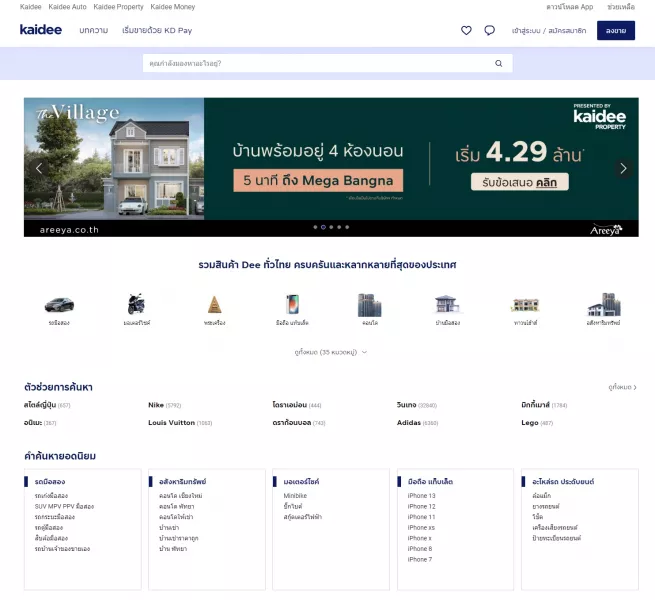Select the fourth banner carousel dot
Image resolution: width=655 pixels, height=600 pixels.
pos(339,227)
